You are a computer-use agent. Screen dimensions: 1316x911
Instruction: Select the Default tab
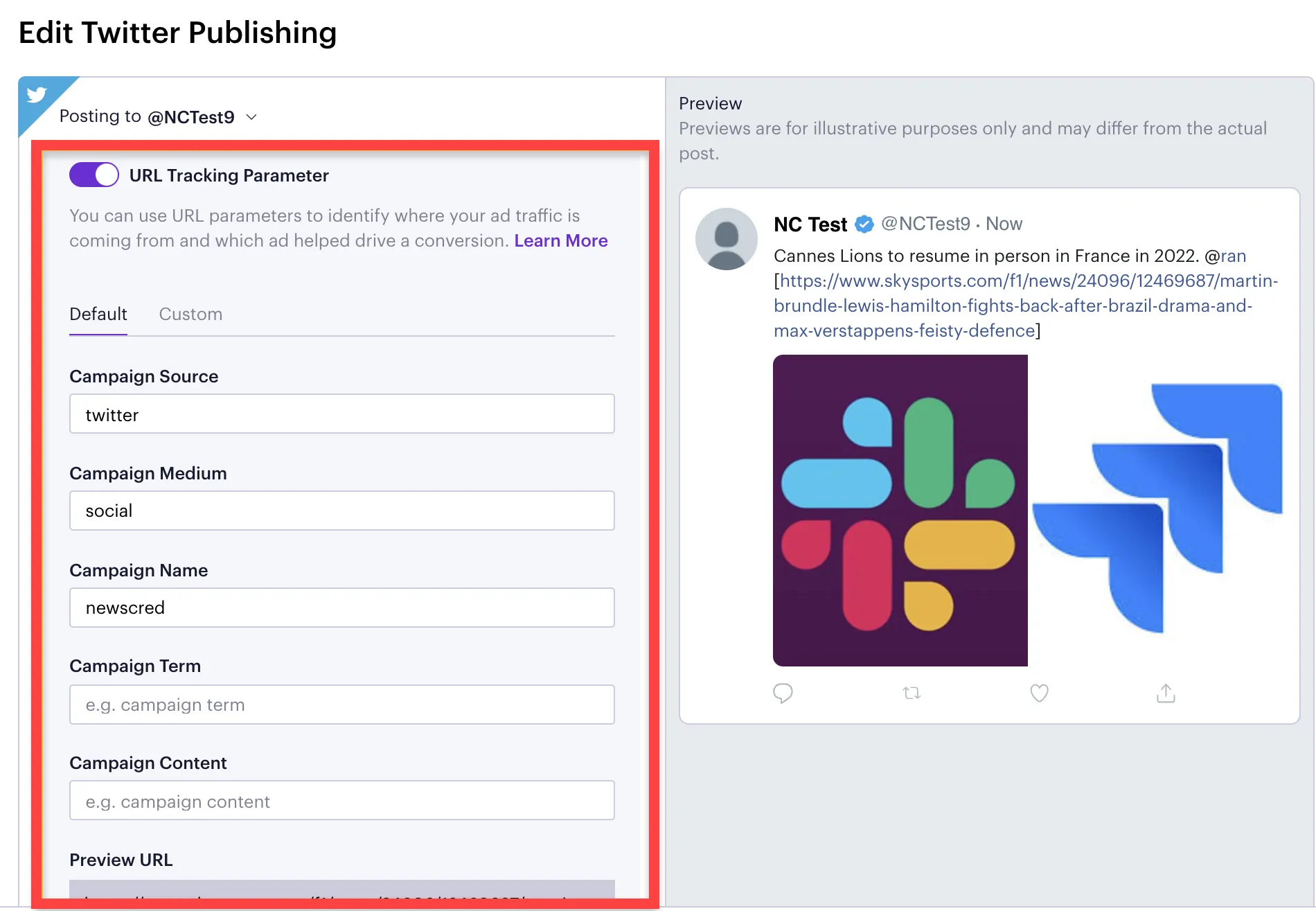(98, 314)
